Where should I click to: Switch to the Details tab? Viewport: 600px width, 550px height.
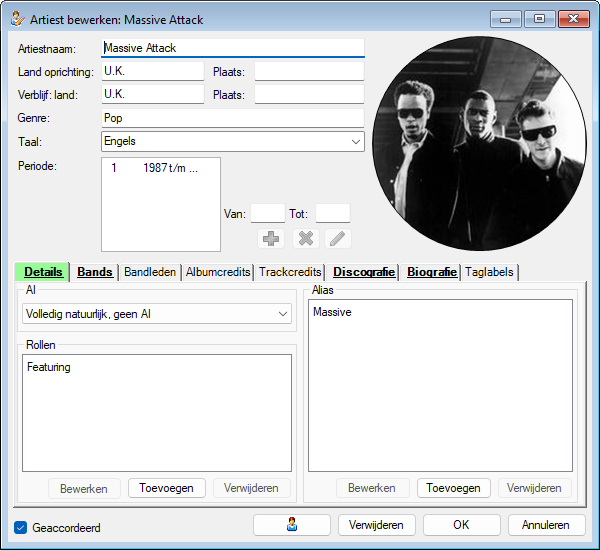click(x=42, y=272)
